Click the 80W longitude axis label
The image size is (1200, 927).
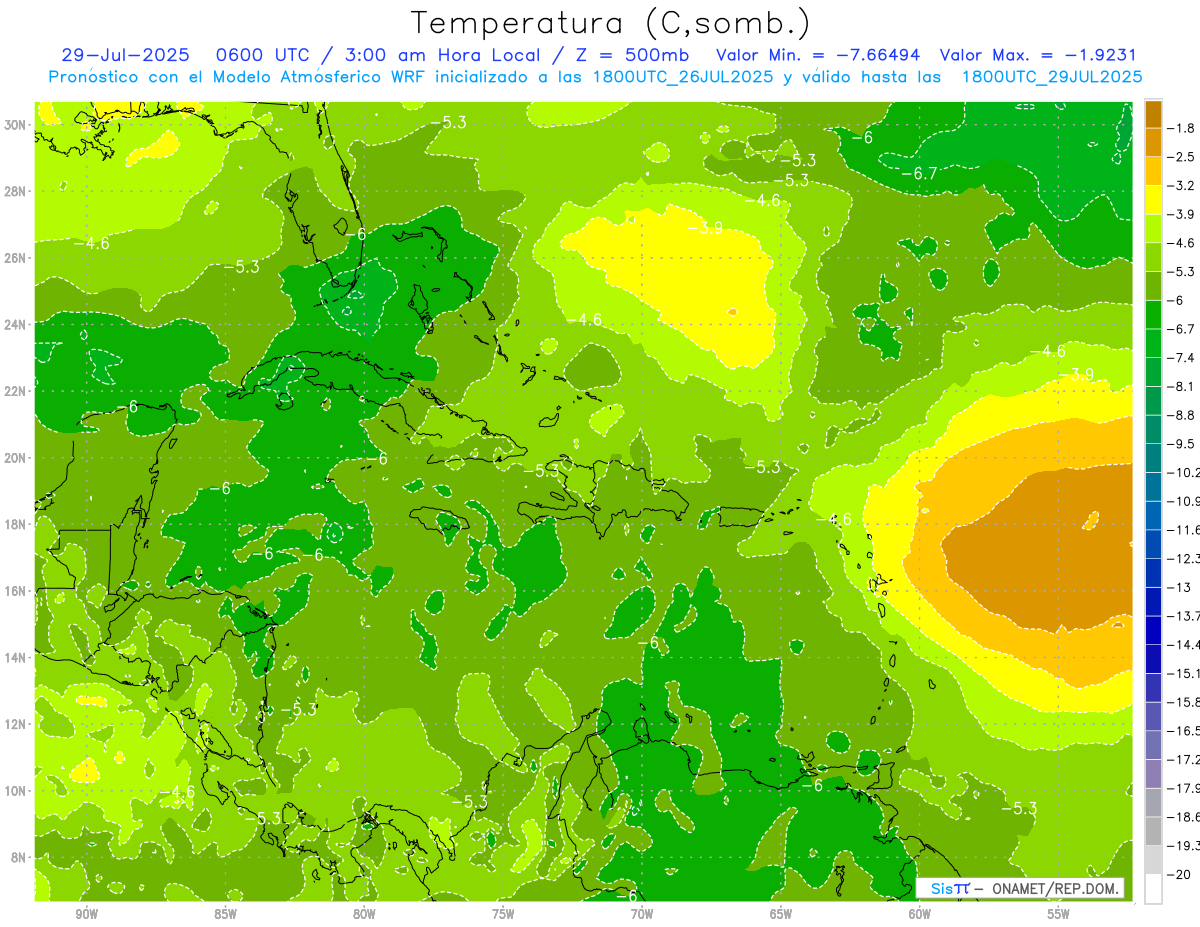(365, 914)
